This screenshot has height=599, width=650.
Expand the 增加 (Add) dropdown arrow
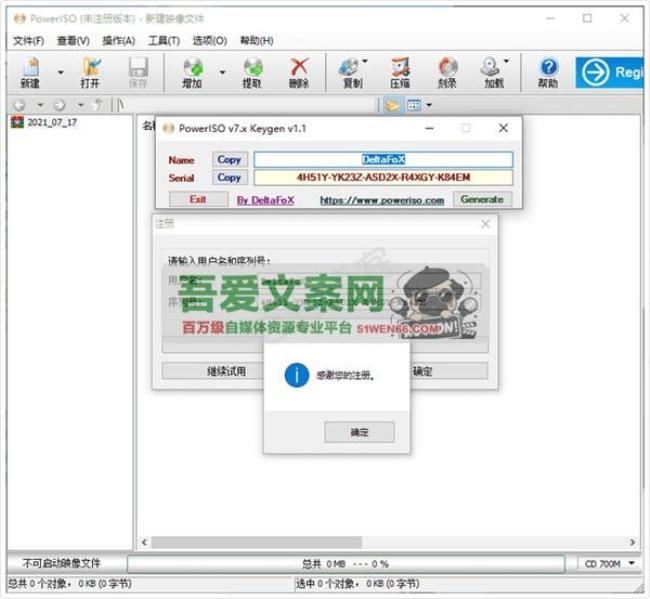coord(222,73)
